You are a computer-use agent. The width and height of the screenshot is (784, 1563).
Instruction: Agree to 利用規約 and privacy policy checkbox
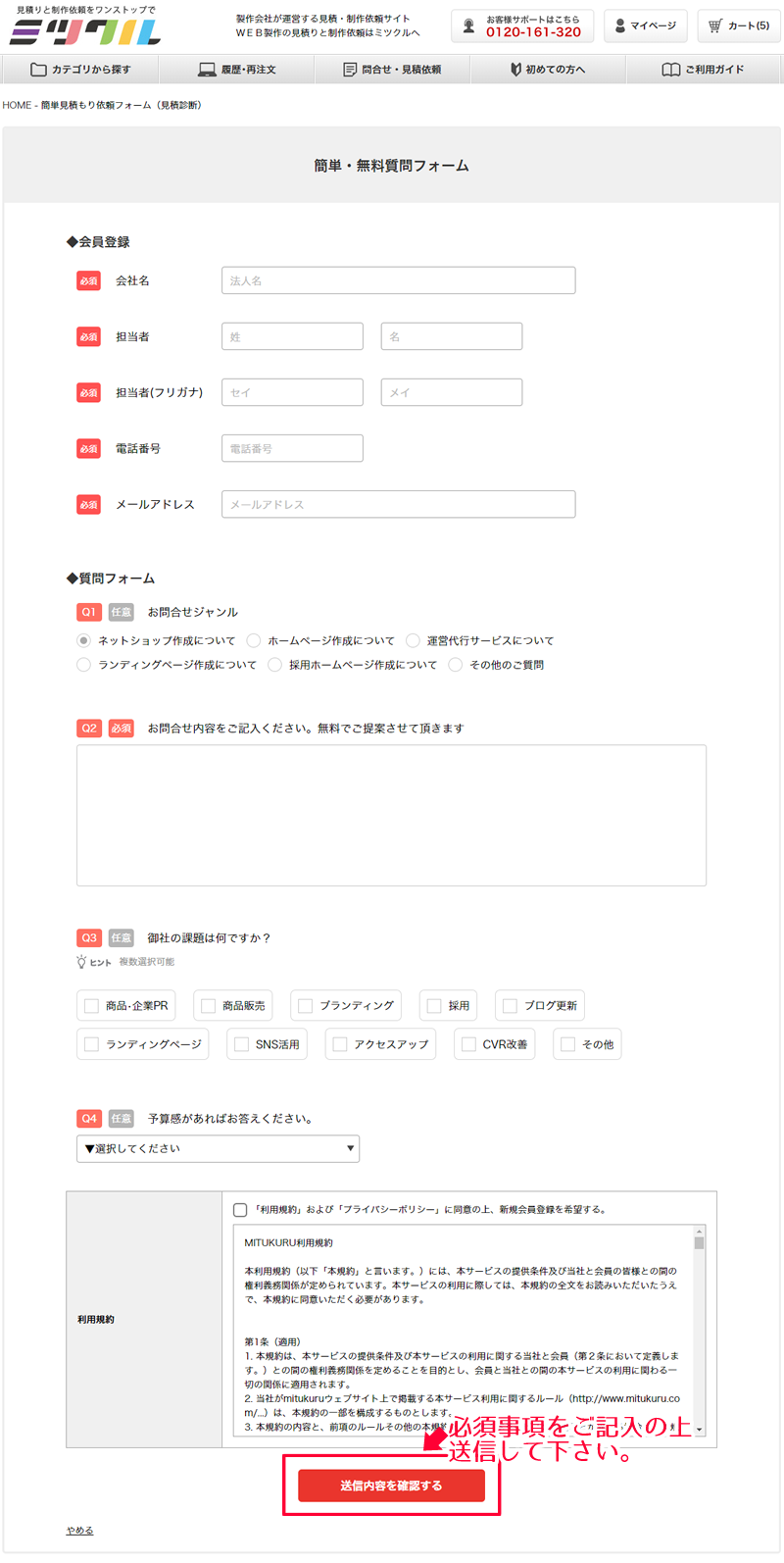[x=240, y=1210]
